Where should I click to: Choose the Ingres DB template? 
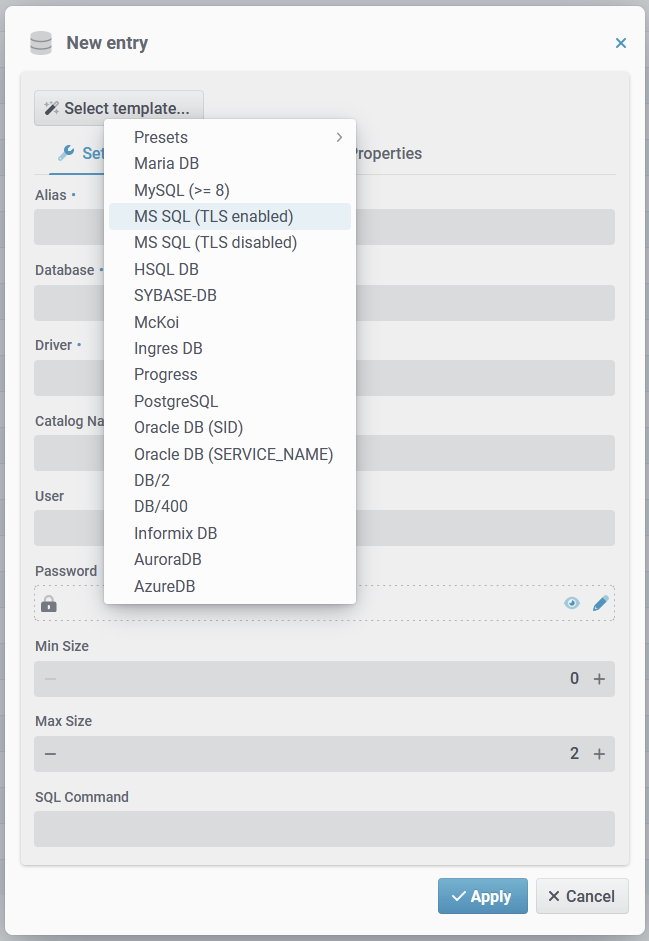click(x=230, y=349)
